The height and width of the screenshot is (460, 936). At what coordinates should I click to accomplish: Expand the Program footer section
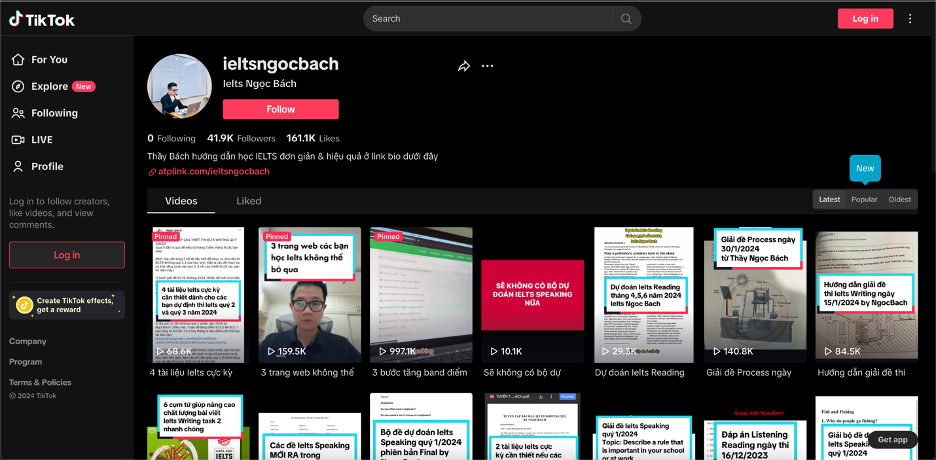click(26, 362)
